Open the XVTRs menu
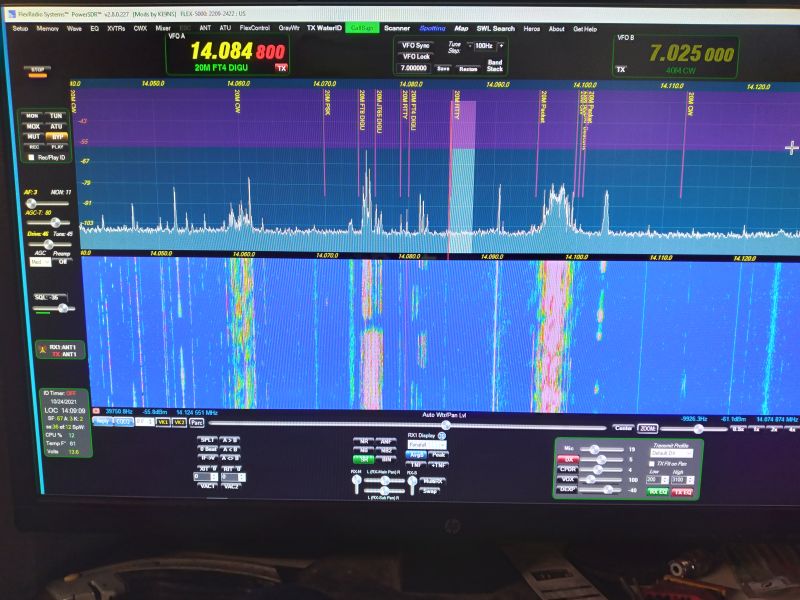The width and height of the screenshot is (800, 600). click(x=116, y=29)
